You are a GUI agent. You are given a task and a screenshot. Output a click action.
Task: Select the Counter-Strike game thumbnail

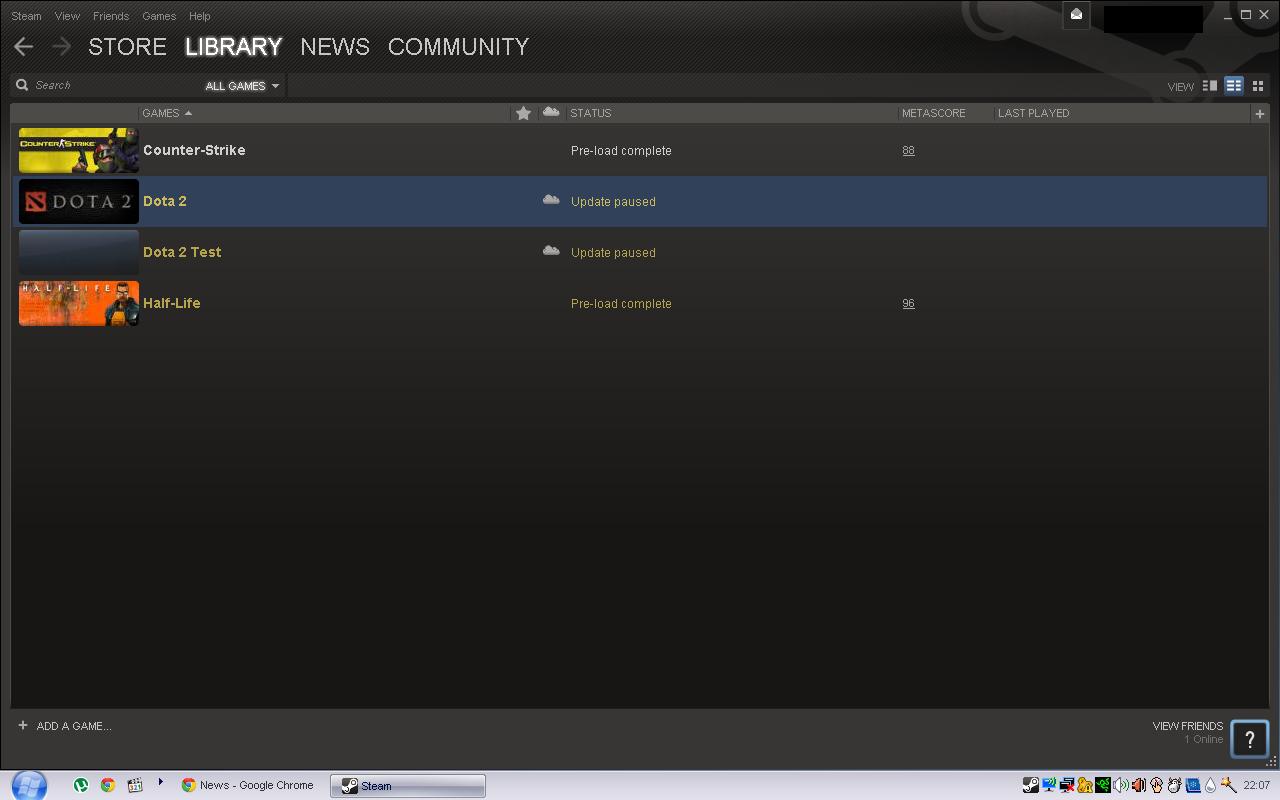[79, 150]
